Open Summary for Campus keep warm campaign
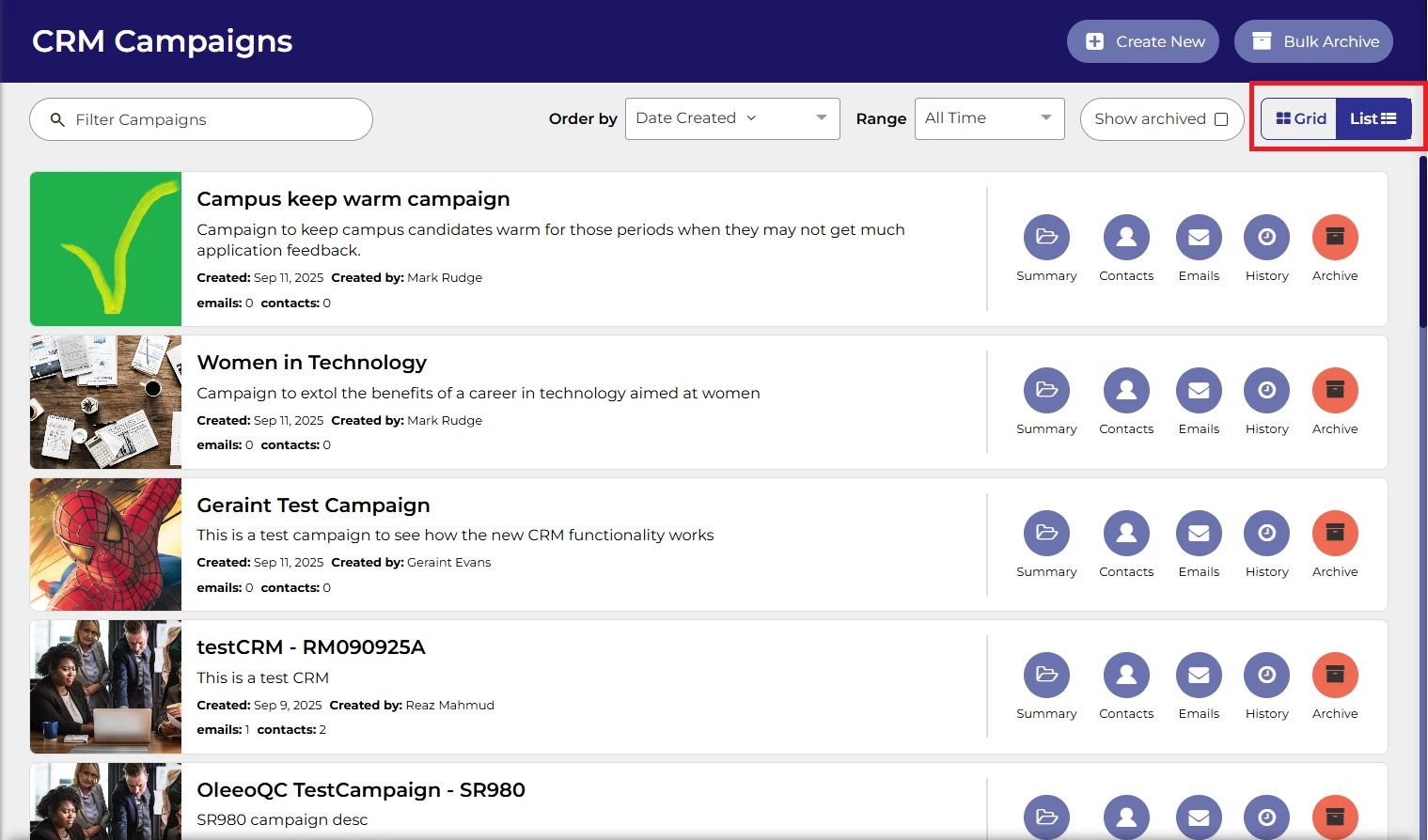This screenshot has height=840, width=1428. (x=1046, y=238)
